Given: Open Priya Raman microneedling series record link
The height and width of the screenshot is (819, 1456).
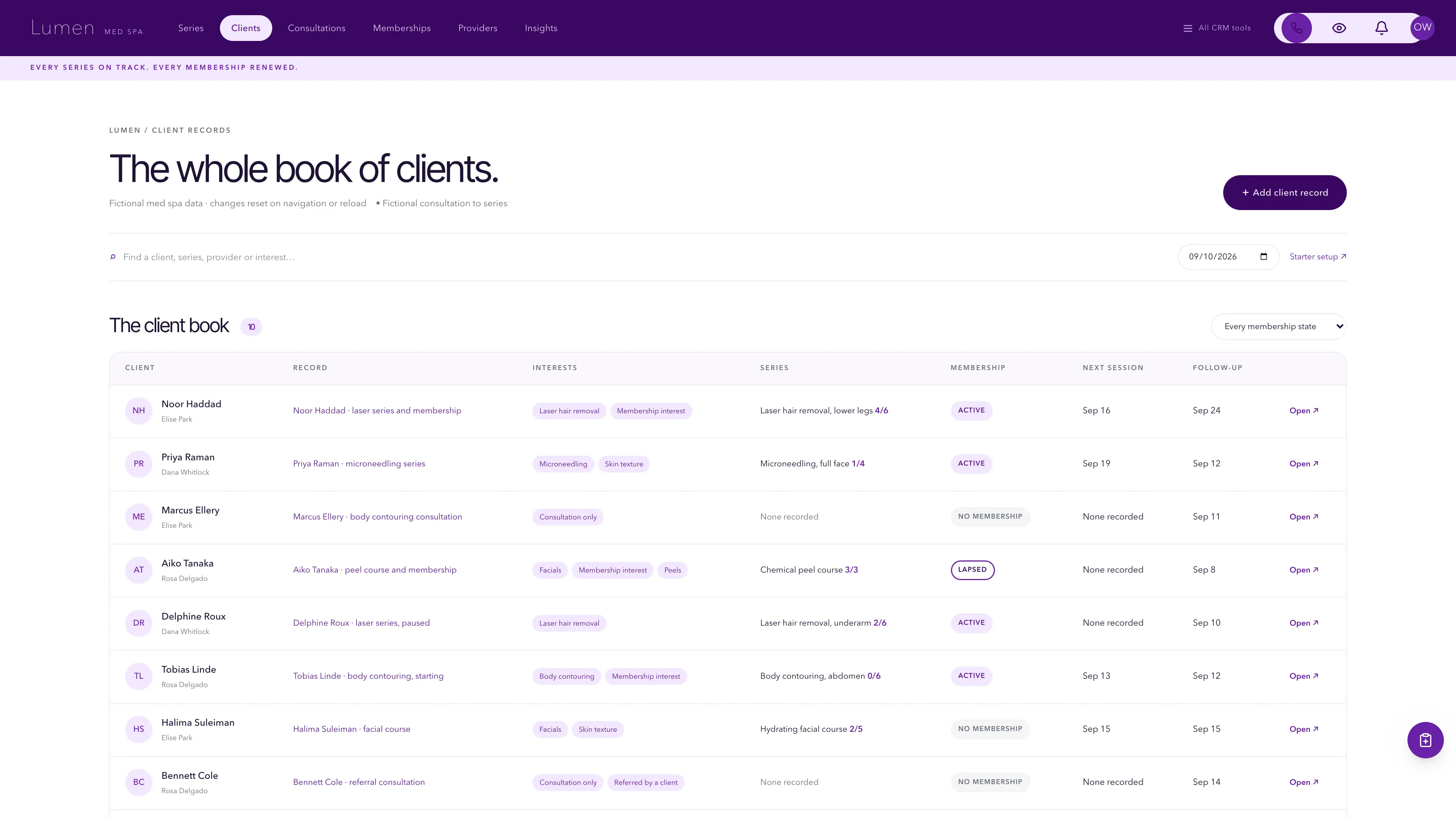Looking at the screenshot, I should [x=359, y=463].
